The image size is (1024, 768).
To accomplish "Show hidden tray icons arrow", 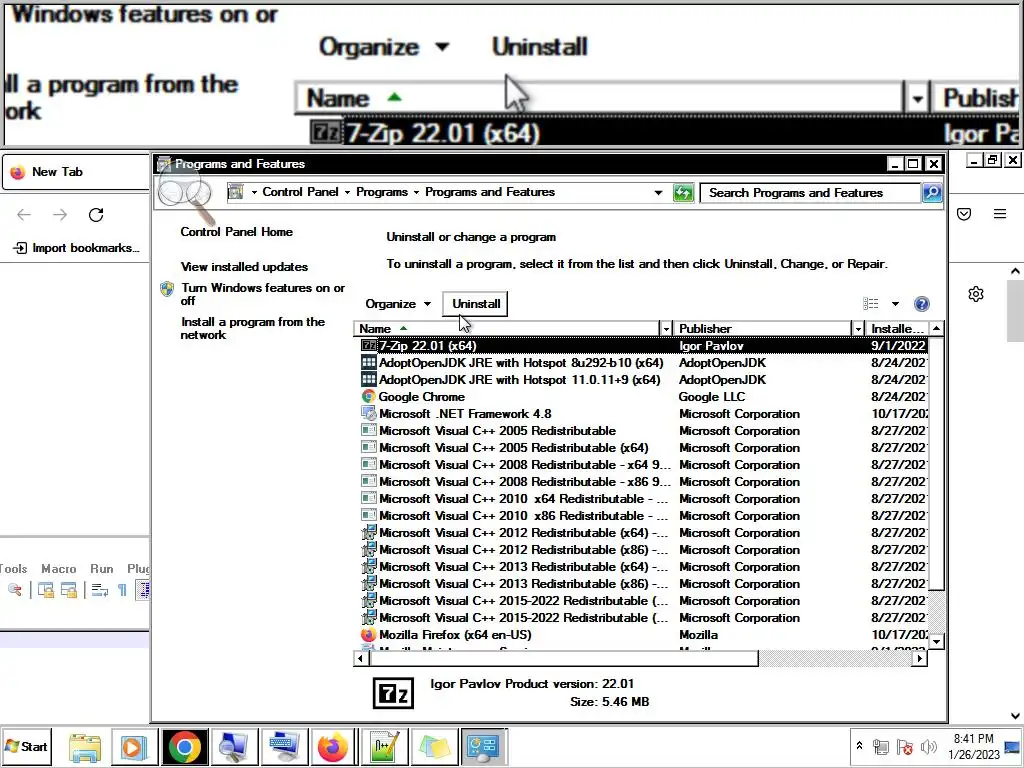I will coord(859,746).
